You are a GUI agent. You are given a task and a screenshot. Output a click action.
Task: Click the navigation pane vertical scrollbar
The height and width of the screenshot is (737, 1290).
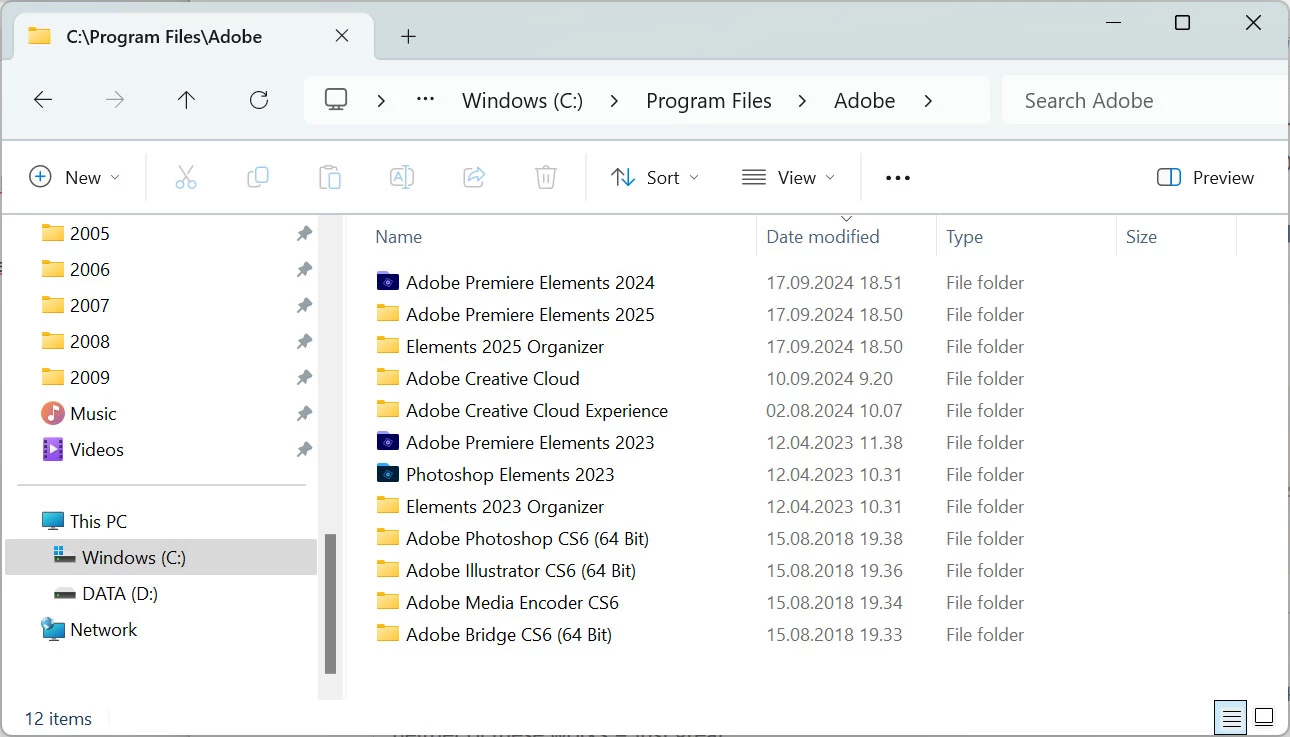click(x=330, y=604)
